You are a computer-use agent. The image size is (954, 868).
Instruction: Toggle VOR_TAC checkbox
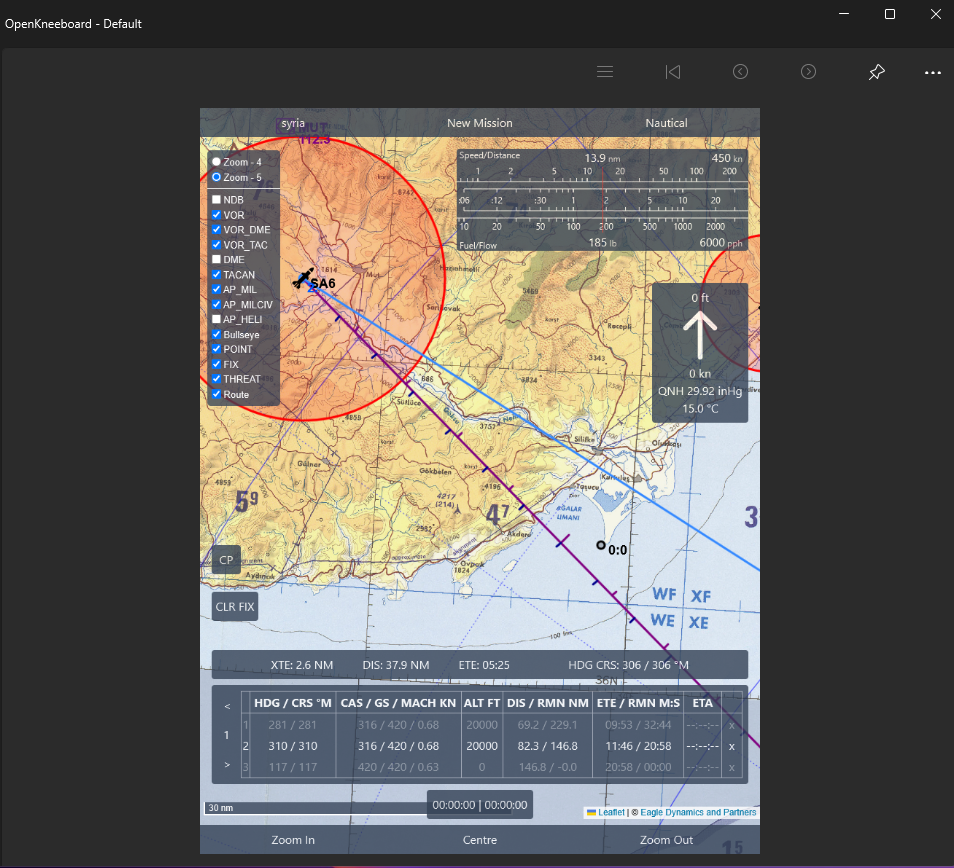(216, 245)
